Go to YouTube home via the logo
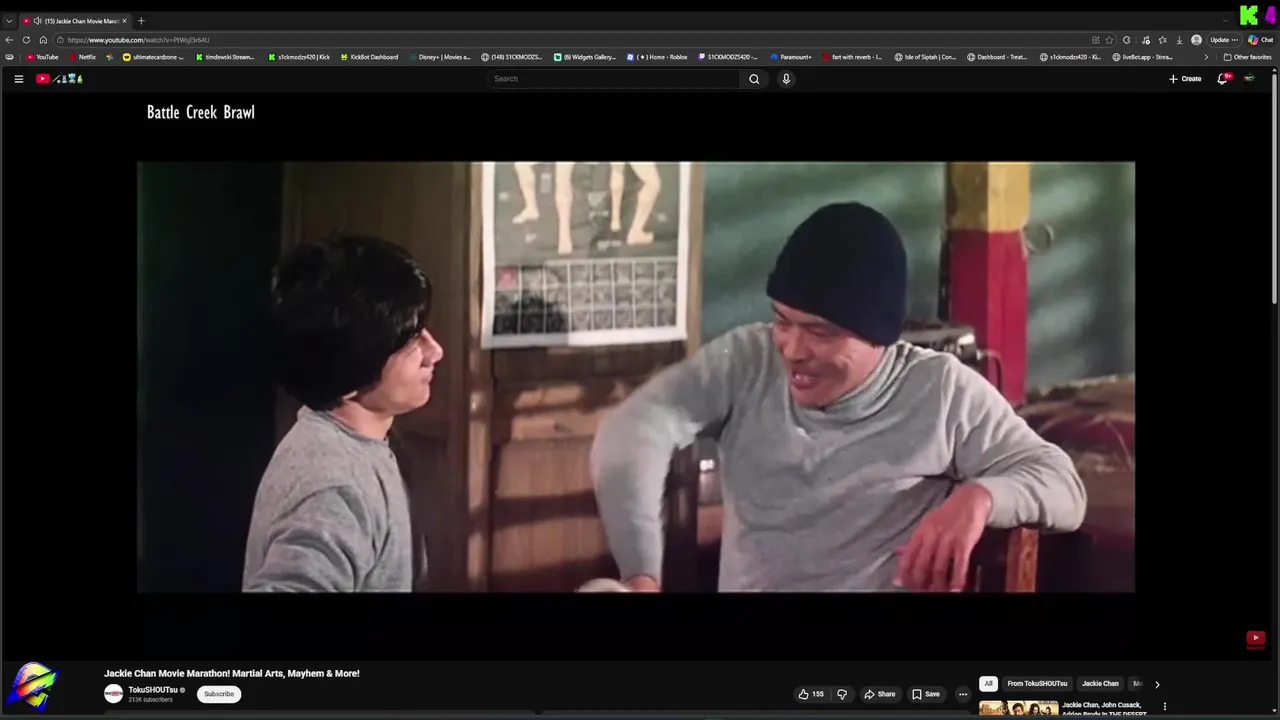Image resolution: width=1280 pixels, height=720 pixels. 59,79
